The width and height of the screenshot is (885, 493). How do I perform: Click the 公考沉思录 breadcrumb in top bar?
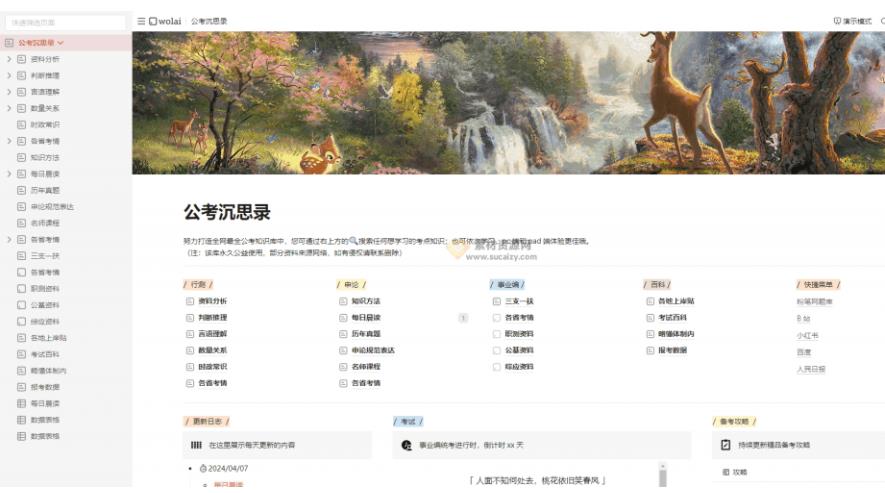click(209, 21)
